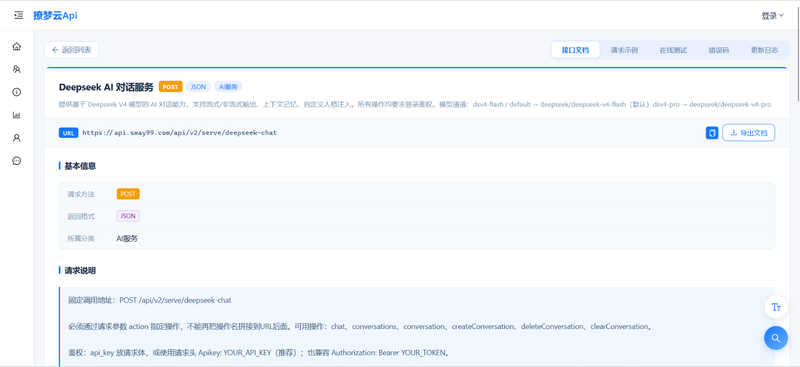800x367 pixels.
Task: Click the 请求说明 section heading
Action: [80, 271]
